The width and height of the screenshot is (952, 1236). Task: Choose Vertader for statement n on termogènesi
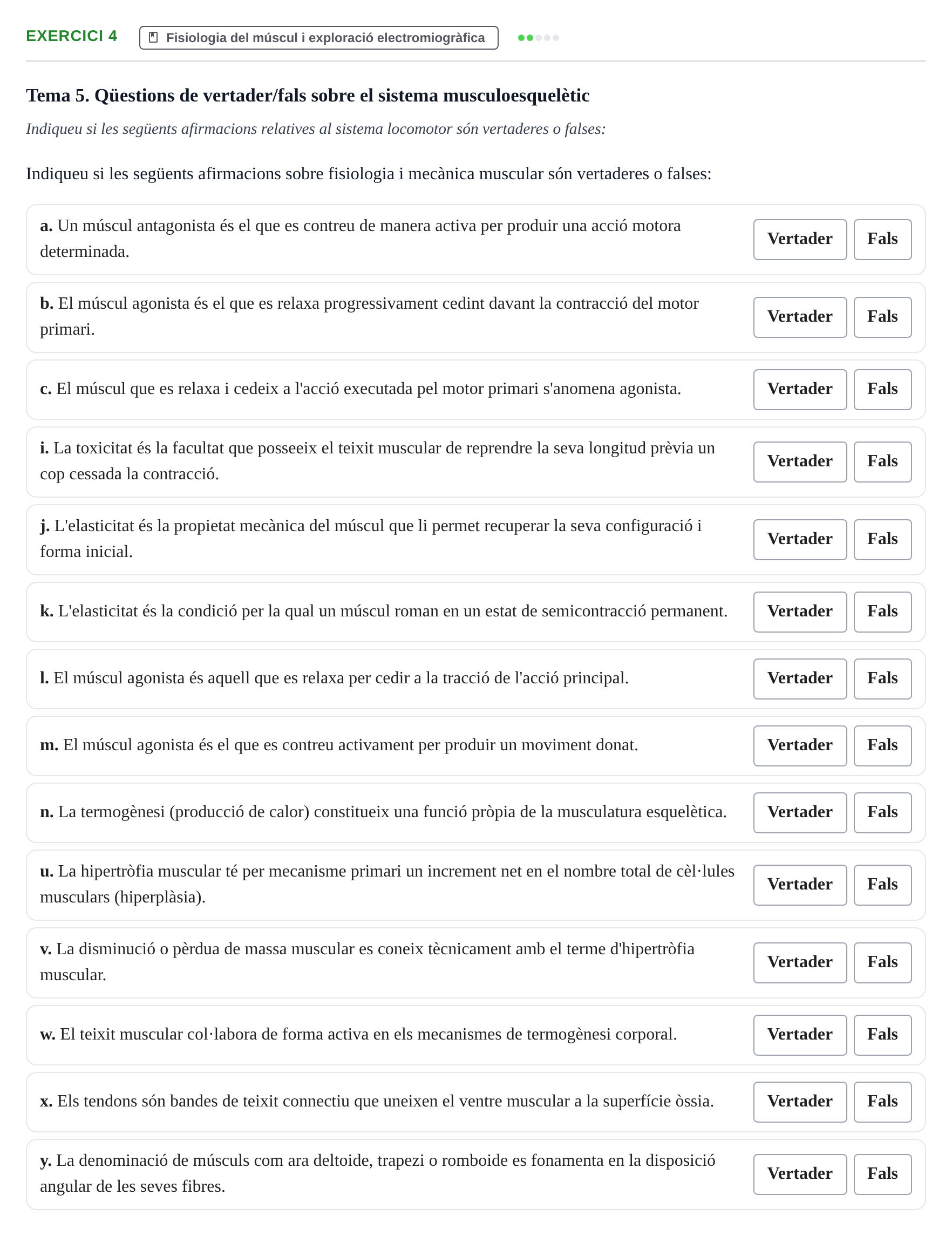tap(799, 813)
